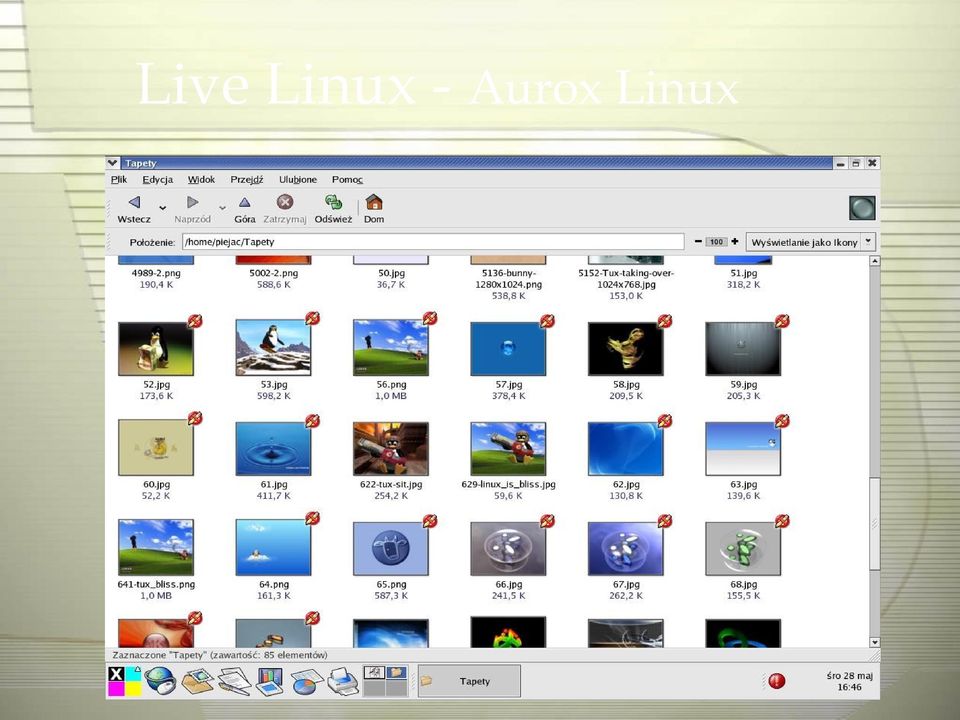Select the 59.jpg gray thumbnail
The image size is (960, 720).
click(743, 349)
